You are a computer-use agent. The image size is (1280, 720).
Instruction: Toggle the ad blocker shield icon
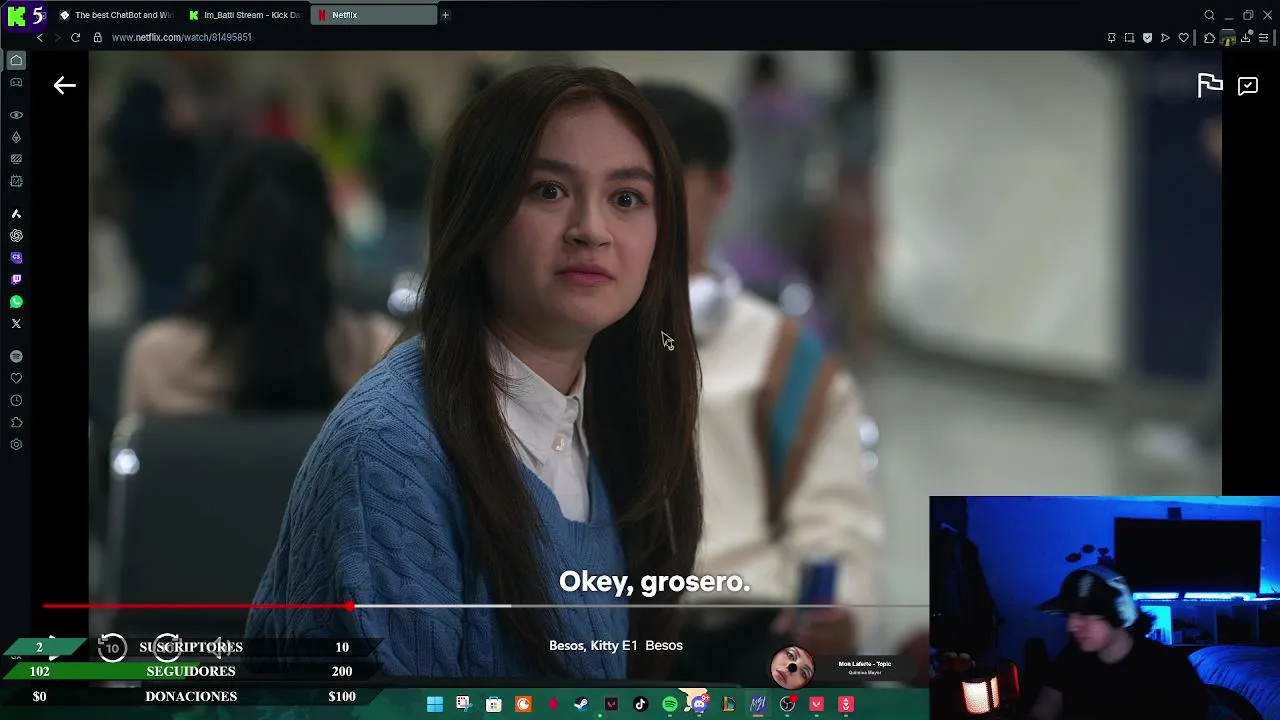coord(1147,38)
